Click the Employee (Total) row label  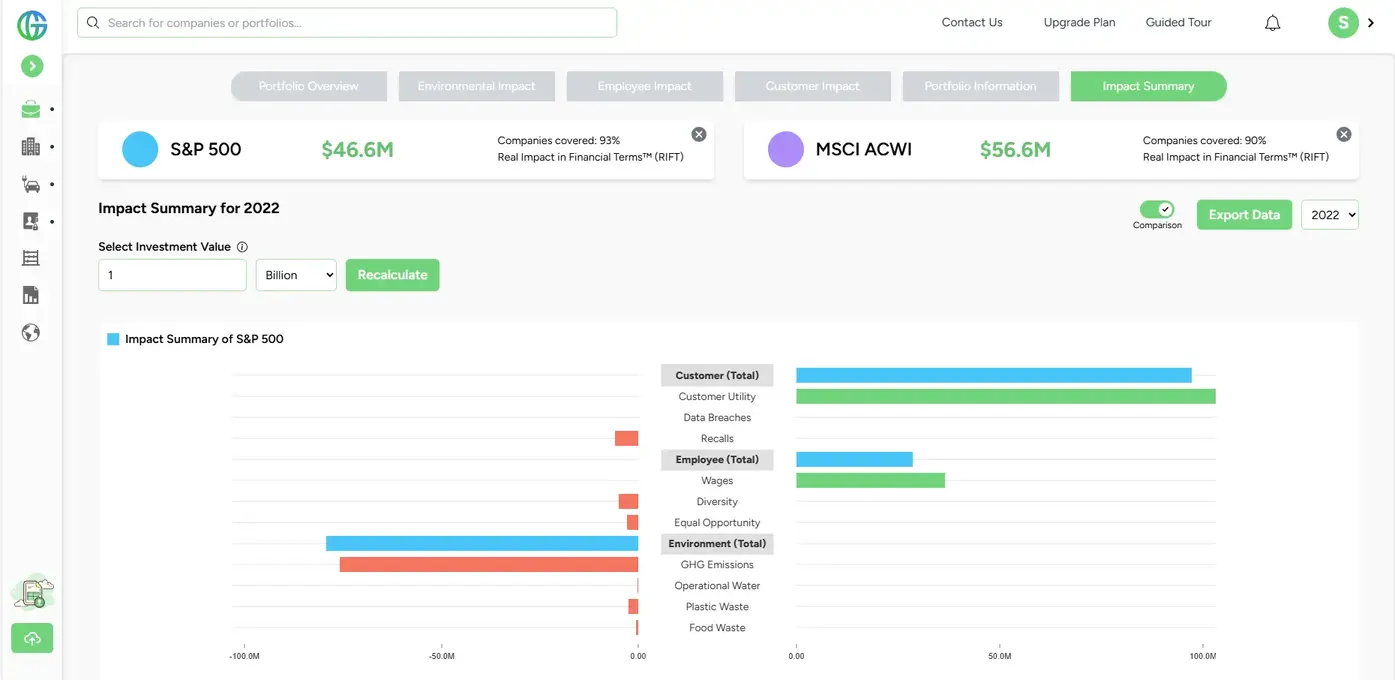click(717, 460)
